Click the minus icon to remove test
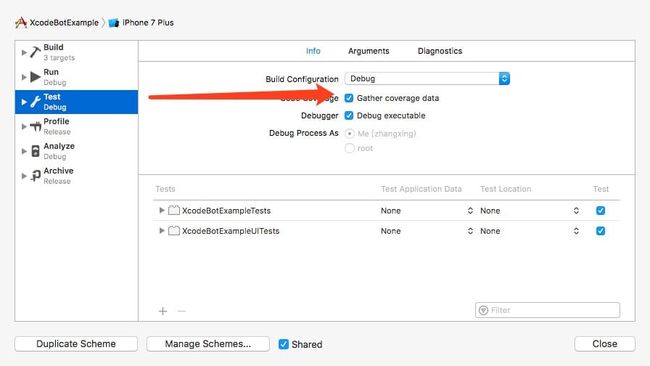650x366 pixels. (182, 311)
